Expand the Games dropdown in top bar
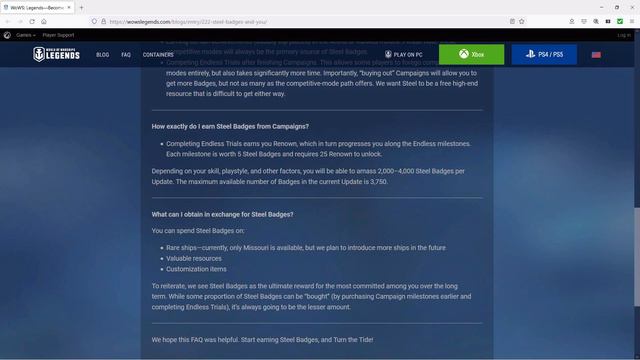This screenshot has width=640, height=360. point(26,35)
